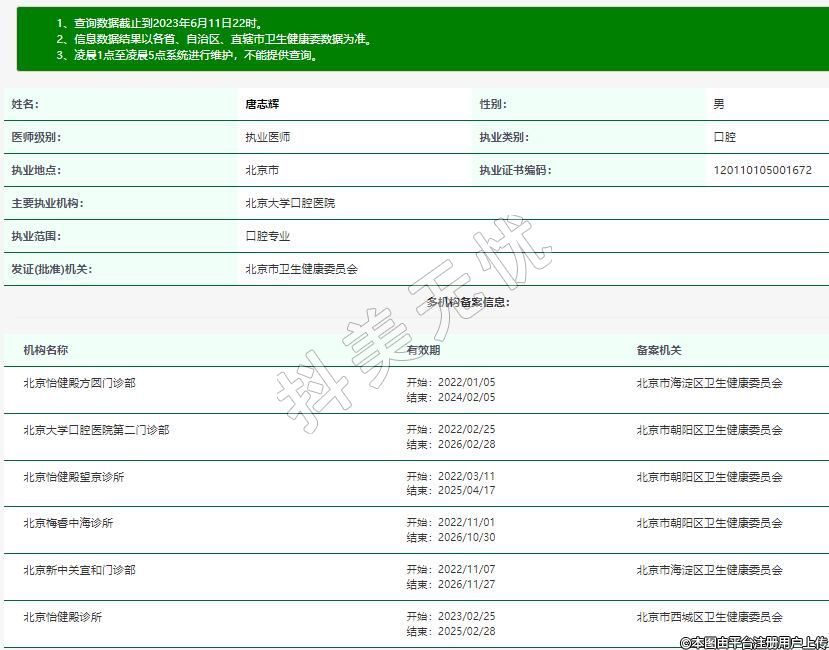Select the 北京怡健殿望京诊所 row
Screen dimensions: 829x650
74,477
